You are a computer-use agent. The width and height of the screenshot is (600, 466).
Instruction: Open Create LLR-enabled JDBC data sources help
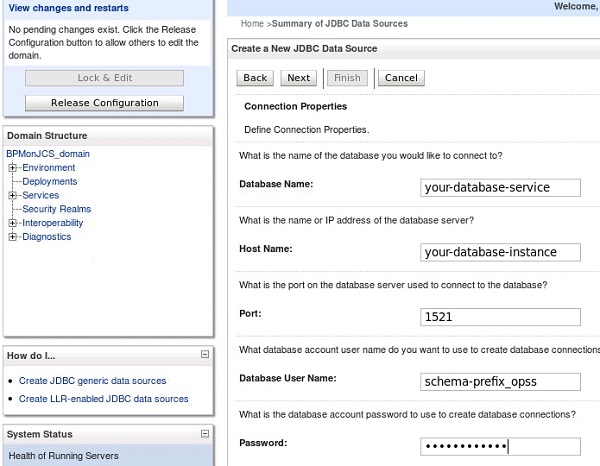coord(104,399)
